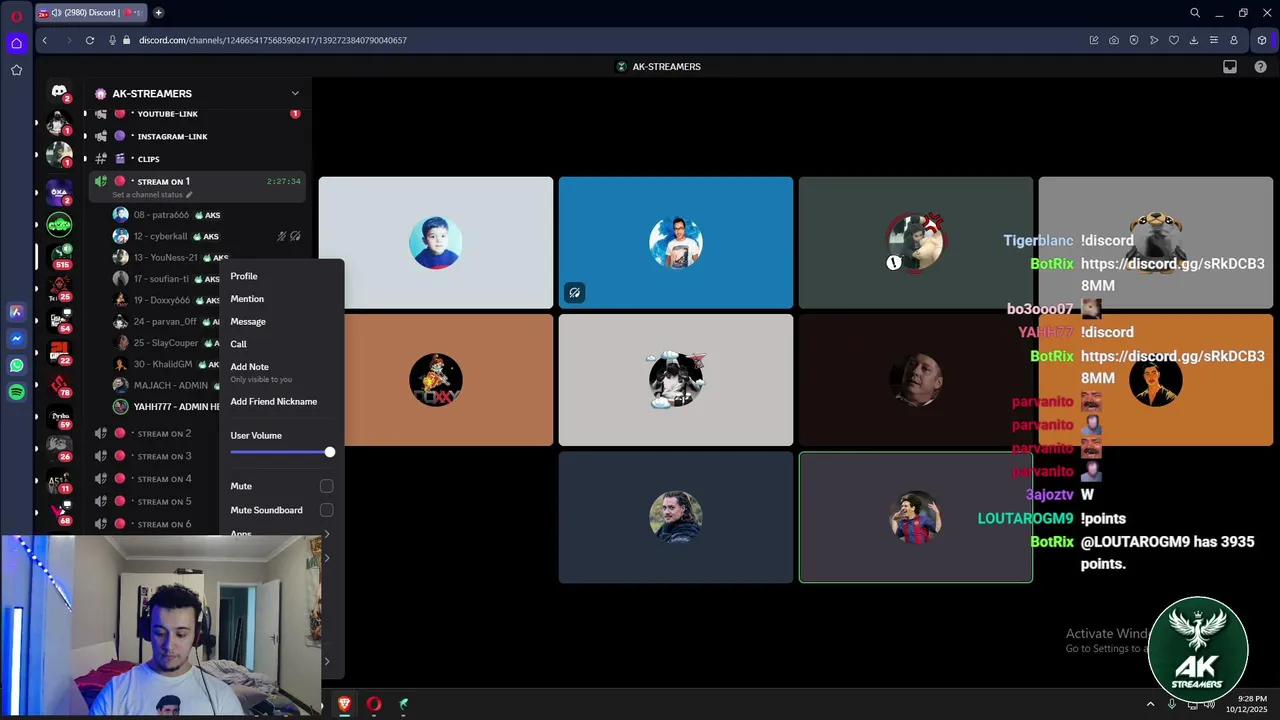Open server with 78 notifications badge
The image size is (1280, 720).
pyautogui.click(x=59, y=384)
